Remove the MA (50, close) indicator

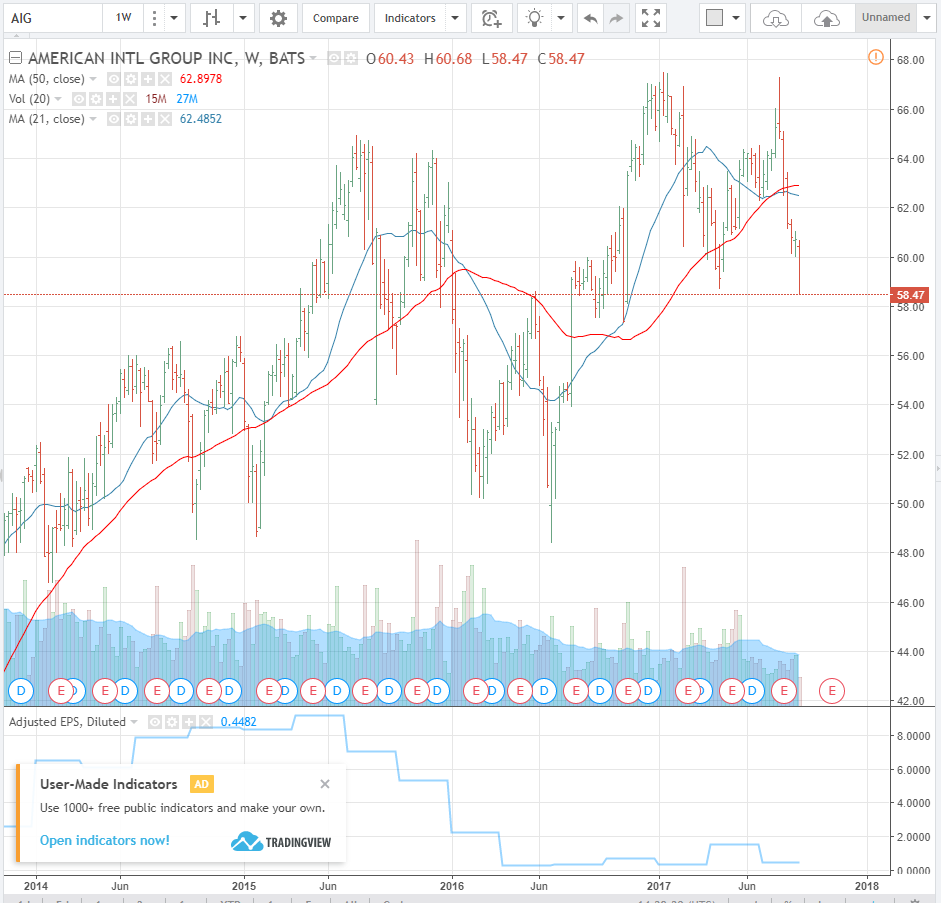[164, 79]
